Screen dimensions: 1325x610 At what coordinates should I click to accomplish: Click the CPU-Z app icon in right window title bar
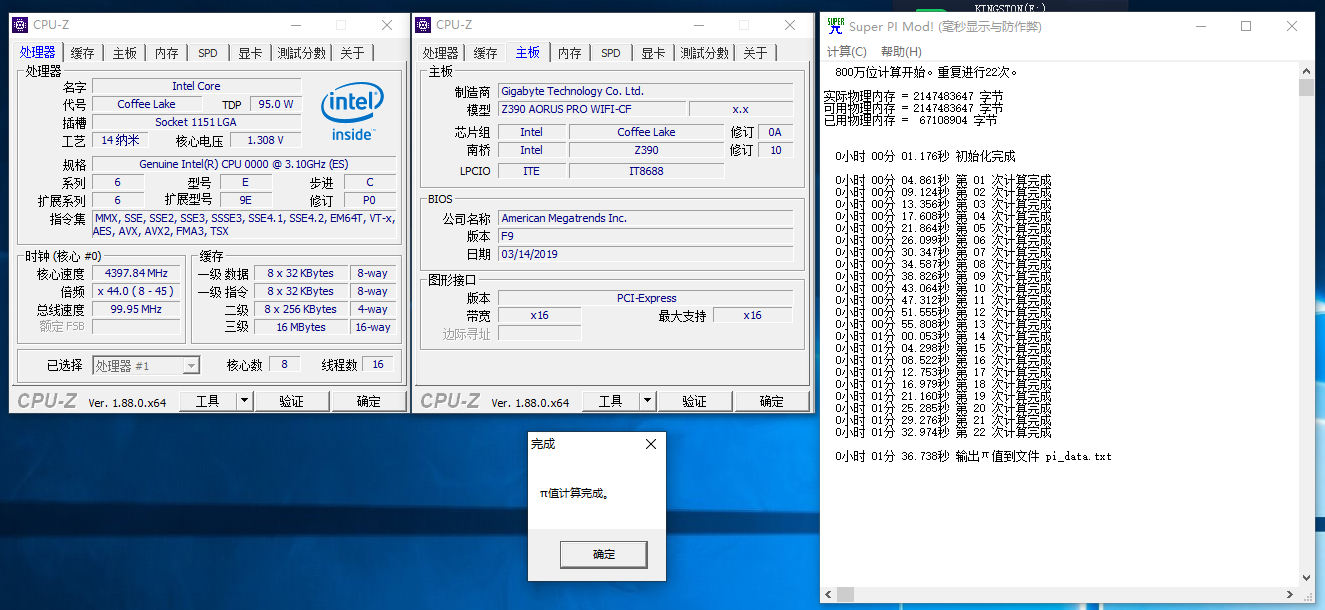(x=424, y=25)
